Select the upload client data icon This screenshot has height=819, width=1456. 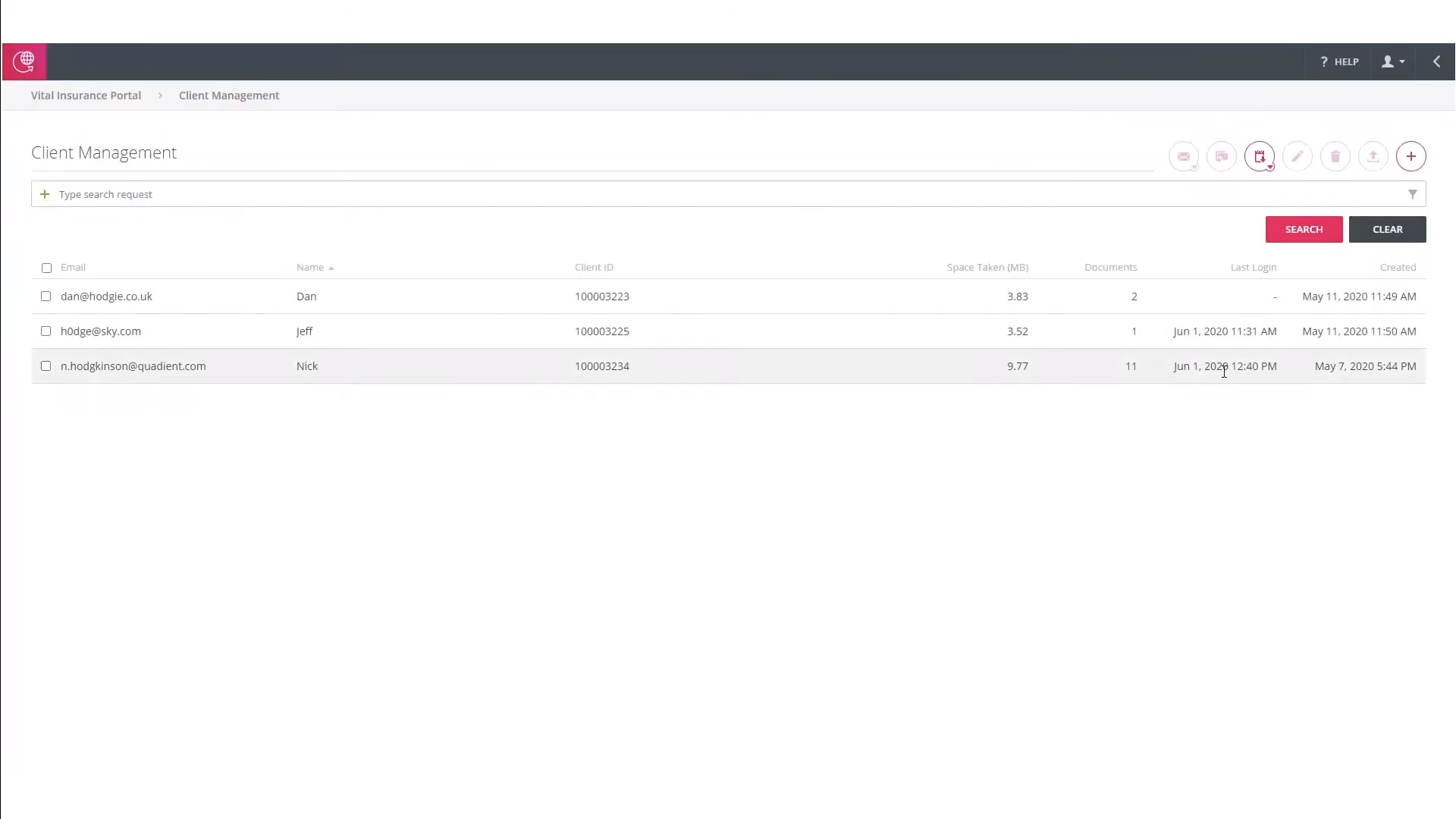coord(1373,156)
